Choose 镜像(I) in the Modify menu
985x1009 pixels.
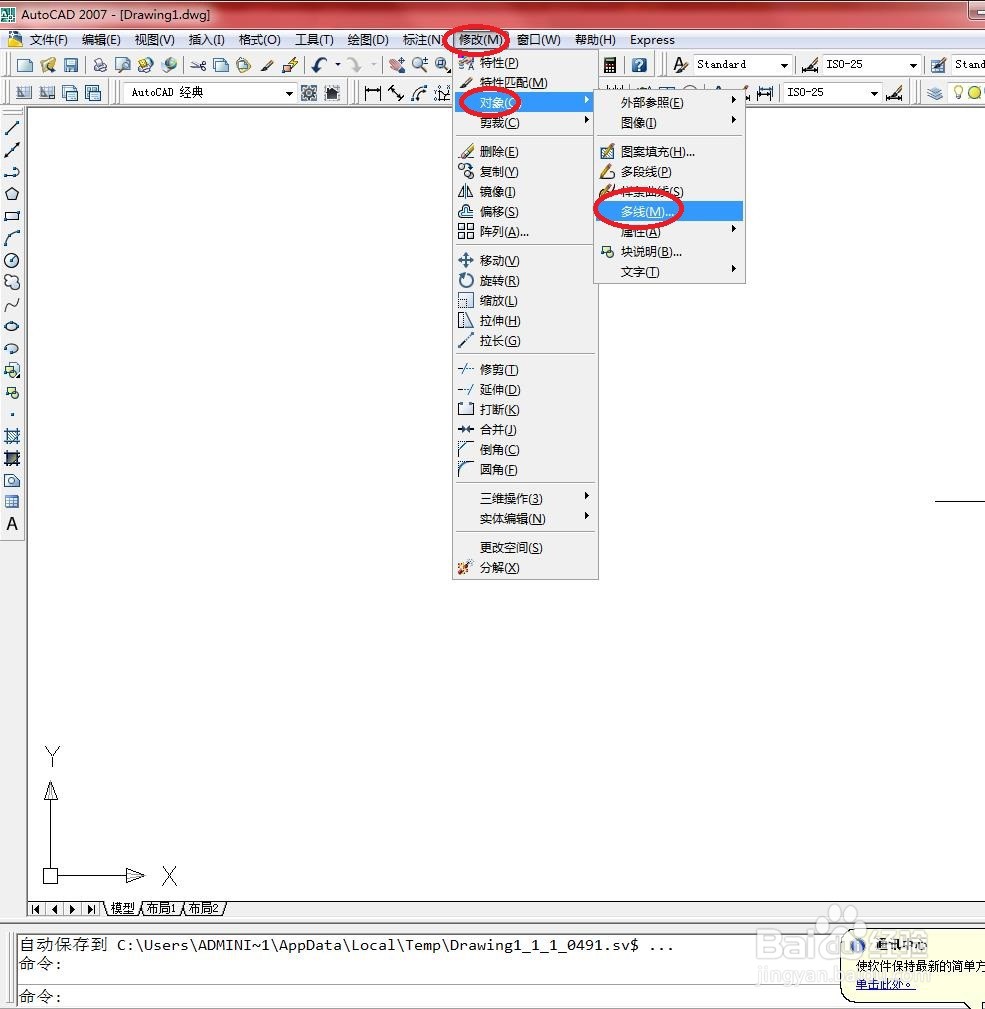click(525, 191)
